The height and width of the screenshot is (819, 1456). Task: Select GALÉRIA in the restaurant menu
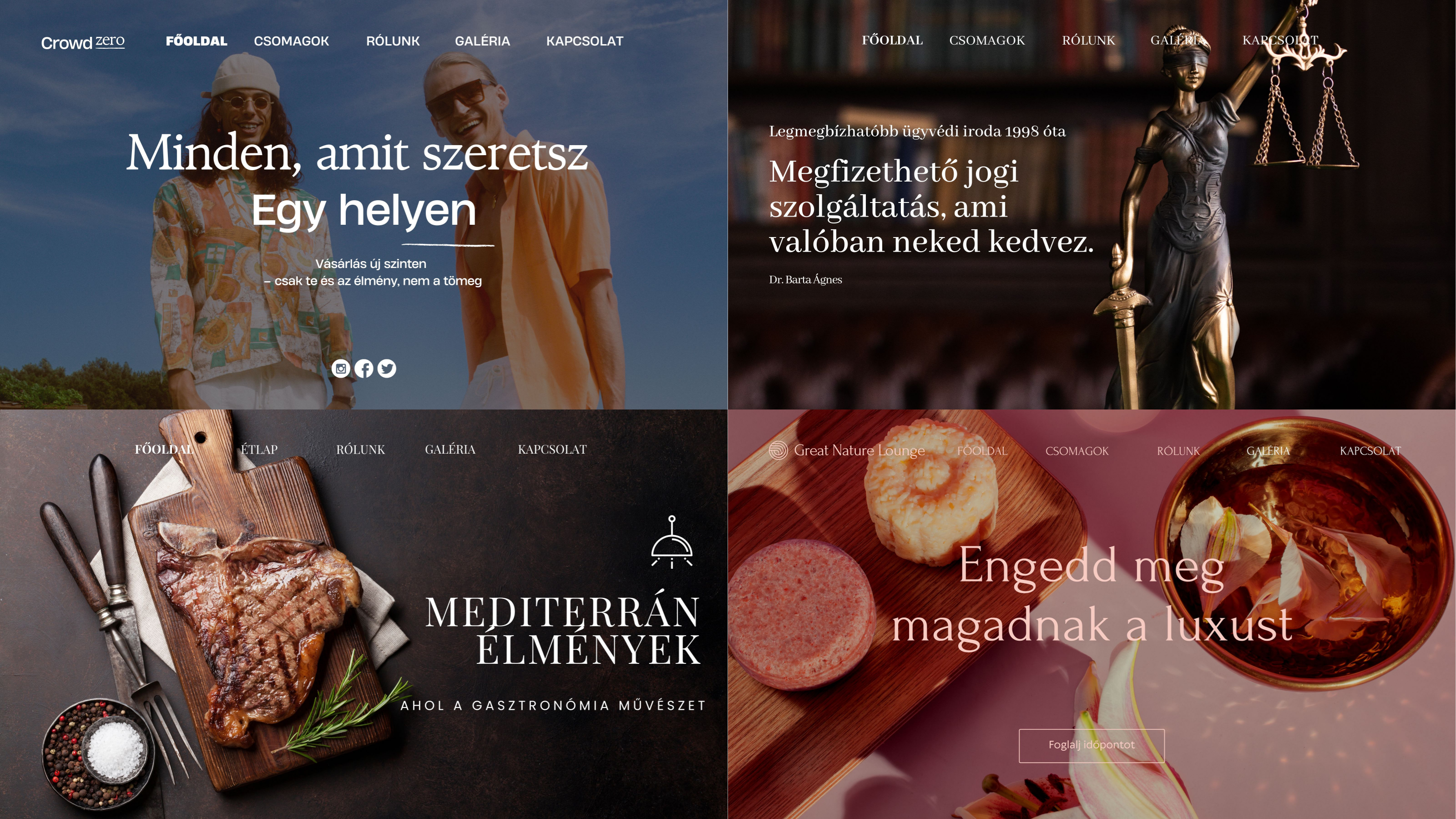pyautogui.click(x=450, y=450)
